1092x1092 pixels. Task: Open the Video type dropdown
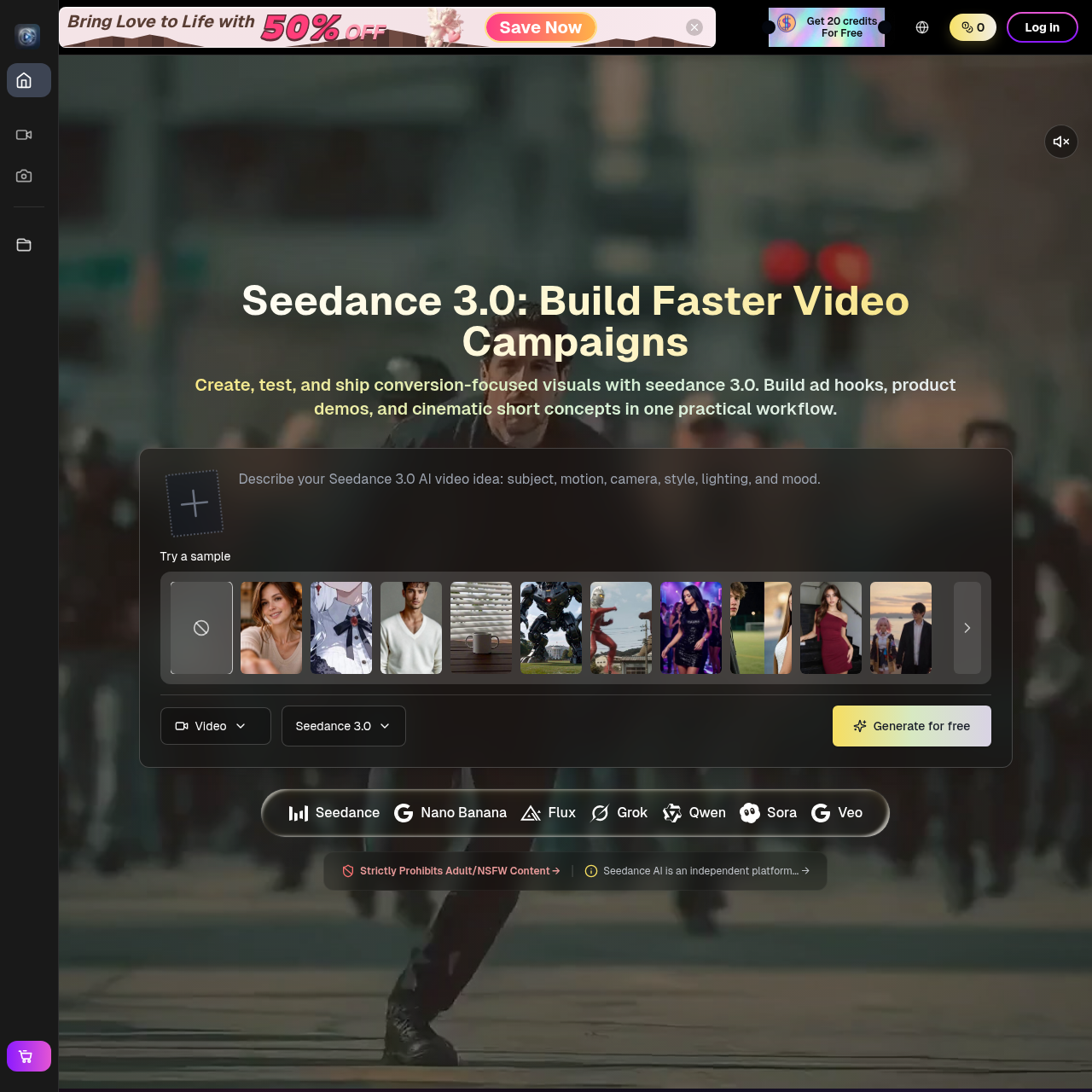click(x=215, y=726)
